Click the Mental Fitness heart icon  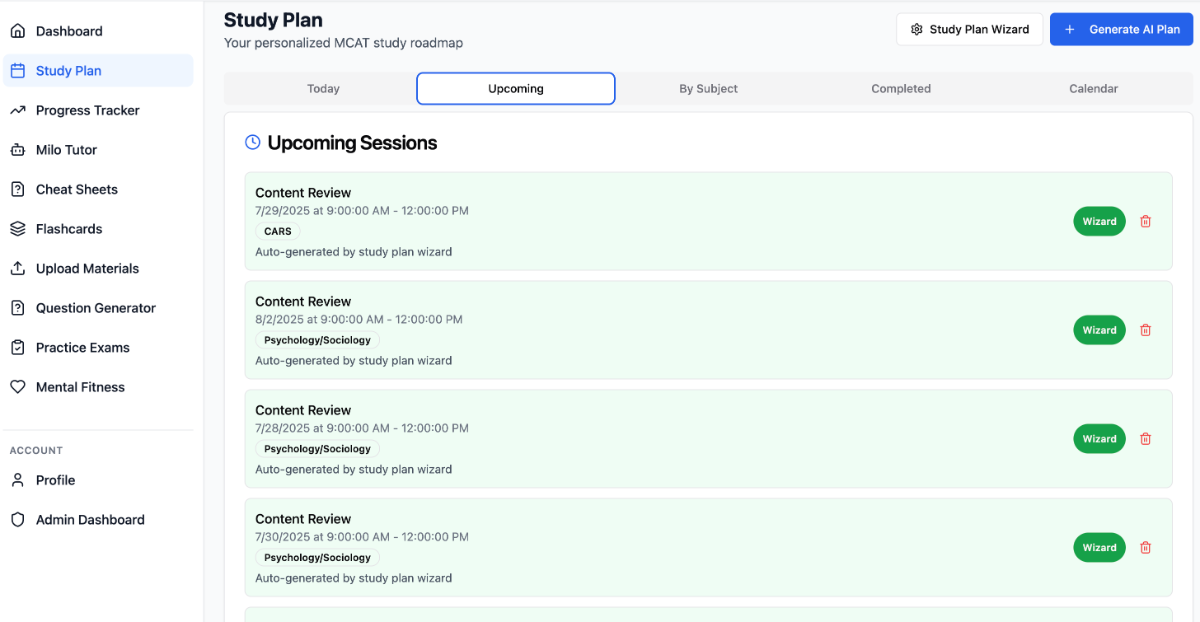click(17, 387)
